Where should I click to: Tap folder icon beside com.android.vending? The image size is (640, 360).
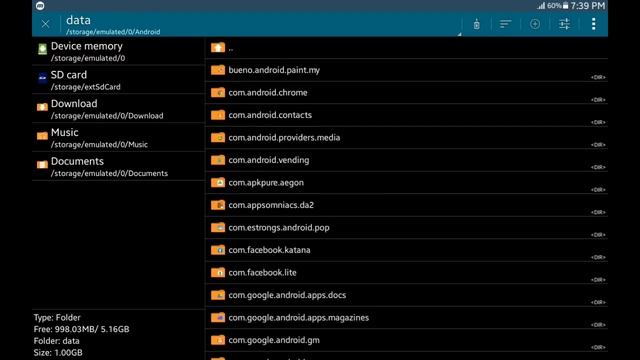(x=218, y=160)
